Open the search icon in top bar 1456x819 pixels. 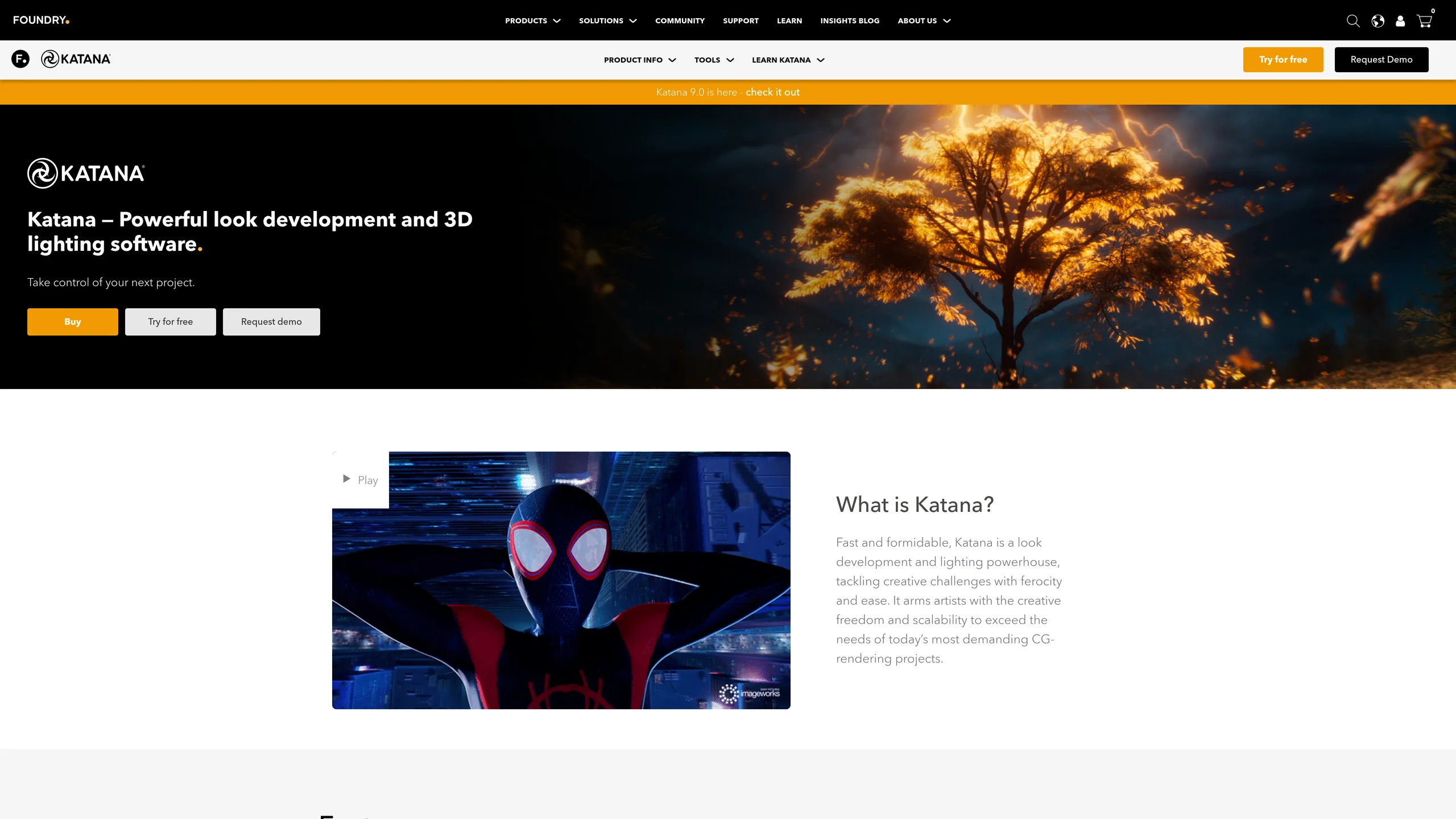[x=1353, y=21]
